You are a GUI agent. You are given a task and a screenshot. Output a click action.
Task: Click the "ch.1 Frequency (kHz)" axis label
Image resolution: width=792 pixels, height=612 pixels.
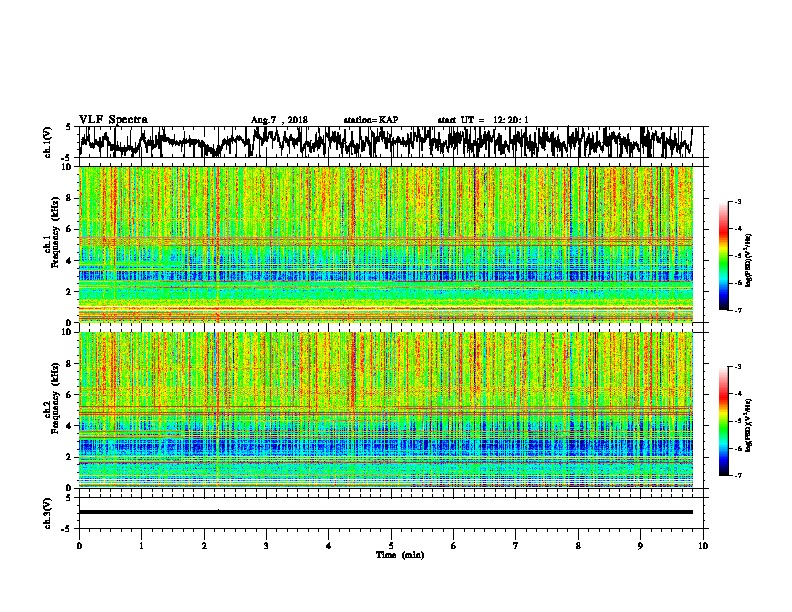51,232
